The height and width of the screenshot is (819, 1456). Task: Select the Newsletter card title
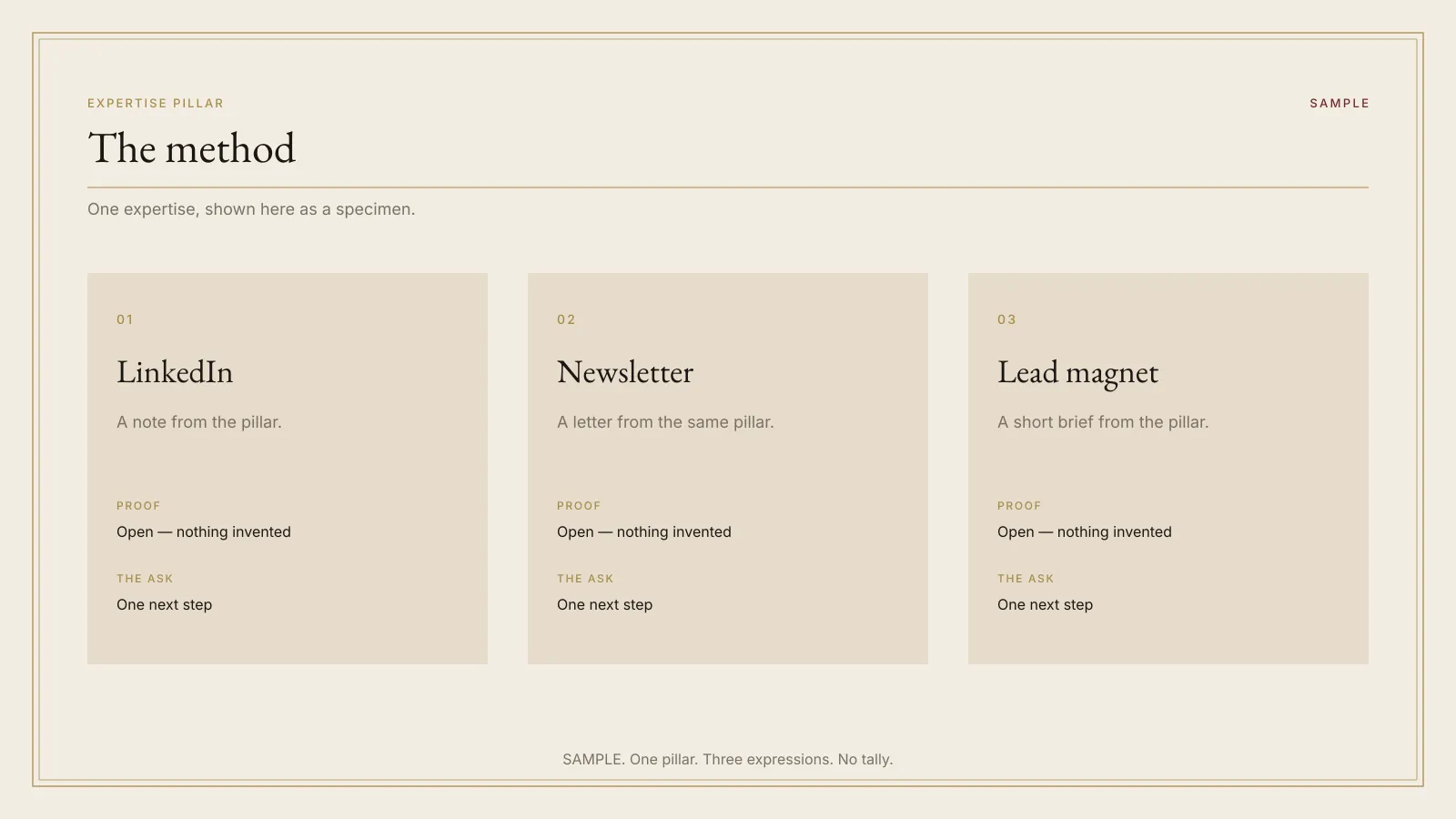tap(625, 372)
